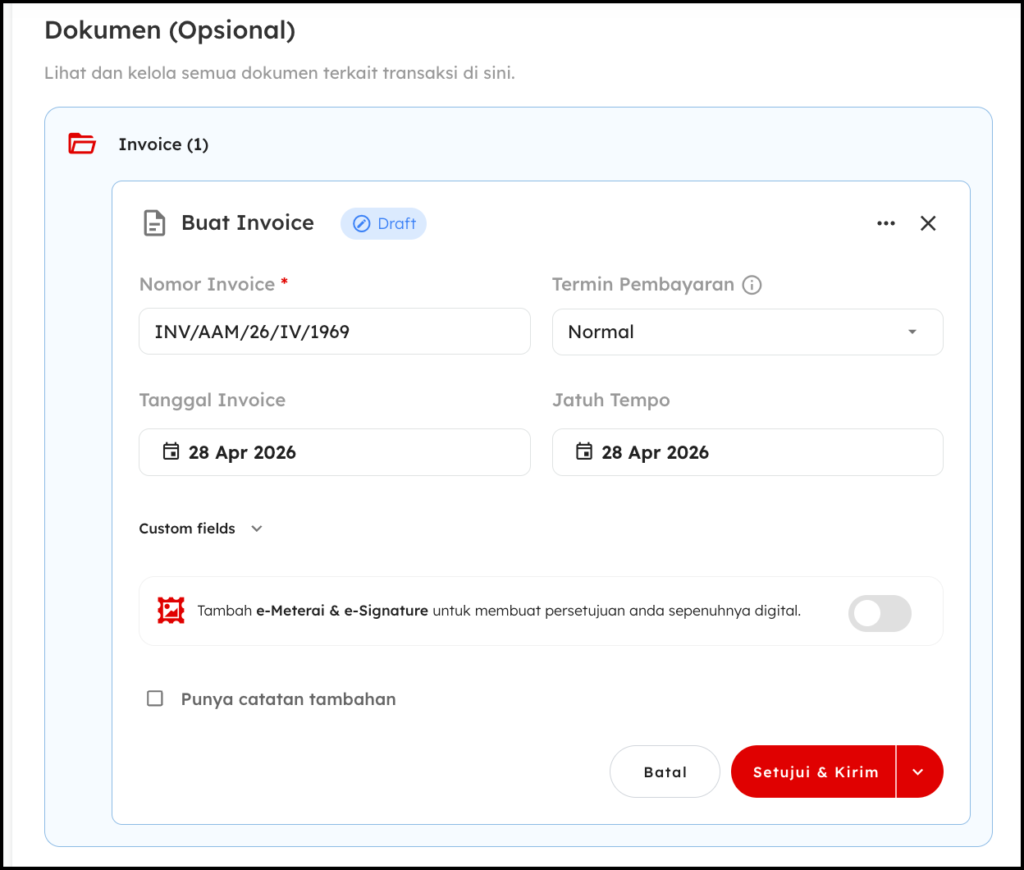Open the Termin Pembayaran dropdown

[747, 332]
